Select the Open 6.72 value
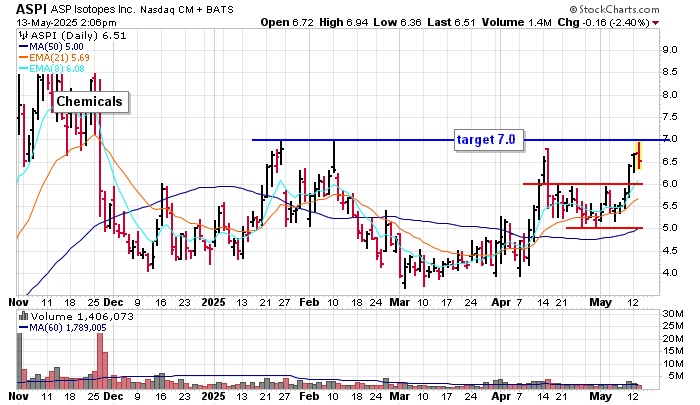Image resolution: width=700 pixels, height=405 pixels. tap(287, 22)
